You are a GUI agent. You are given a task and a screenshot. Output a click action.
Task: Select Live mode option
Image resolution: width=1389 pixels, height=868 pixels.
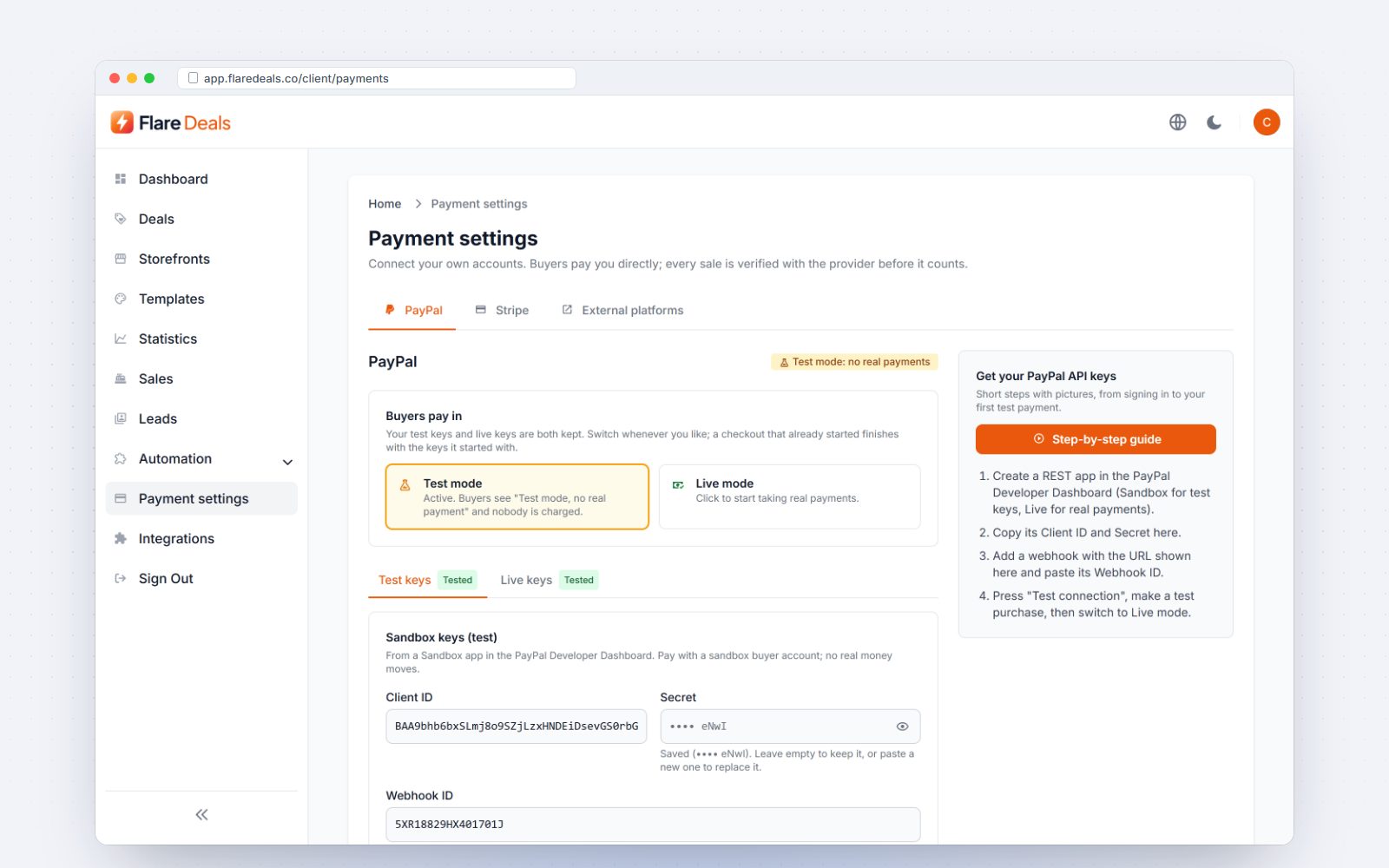(789, 496)
